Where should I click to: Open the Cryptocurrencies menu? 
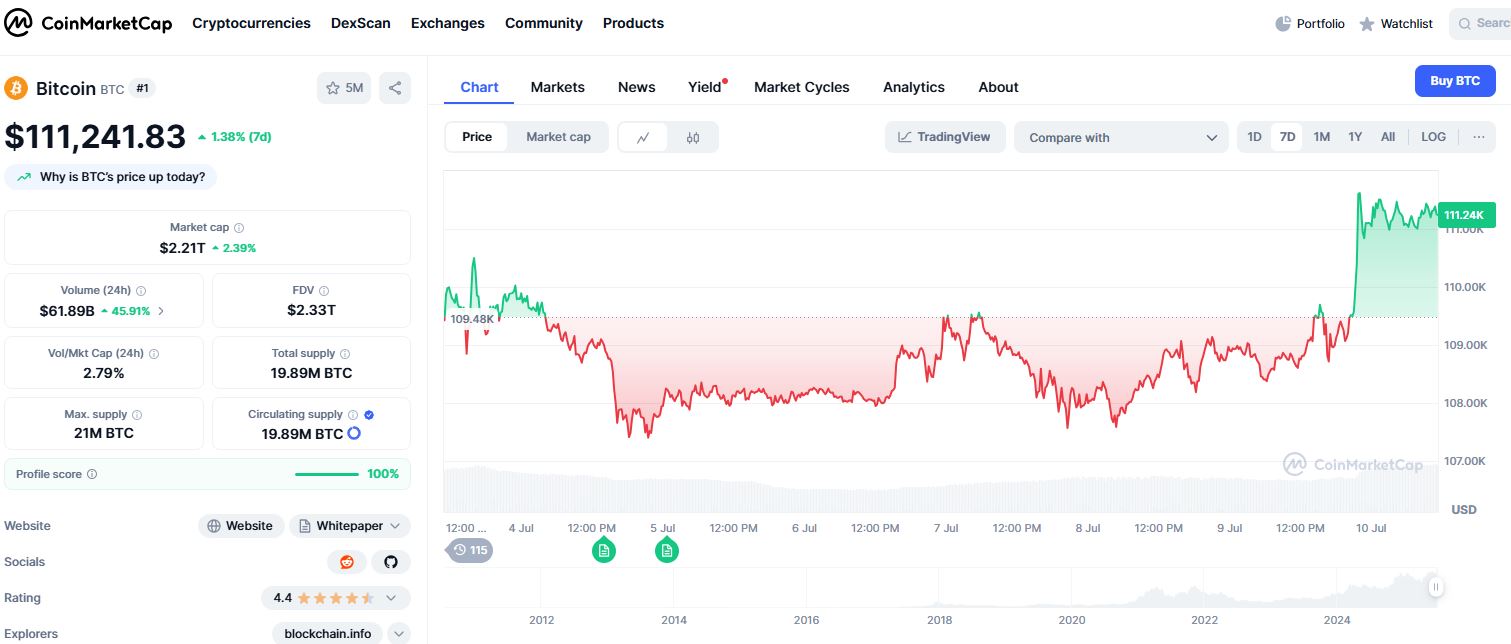click(251, 23)
